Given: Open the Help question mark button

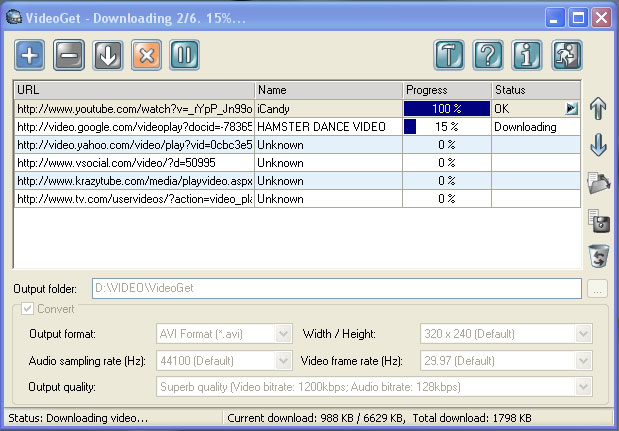Looking at the screenshot, I should [488, 54].
